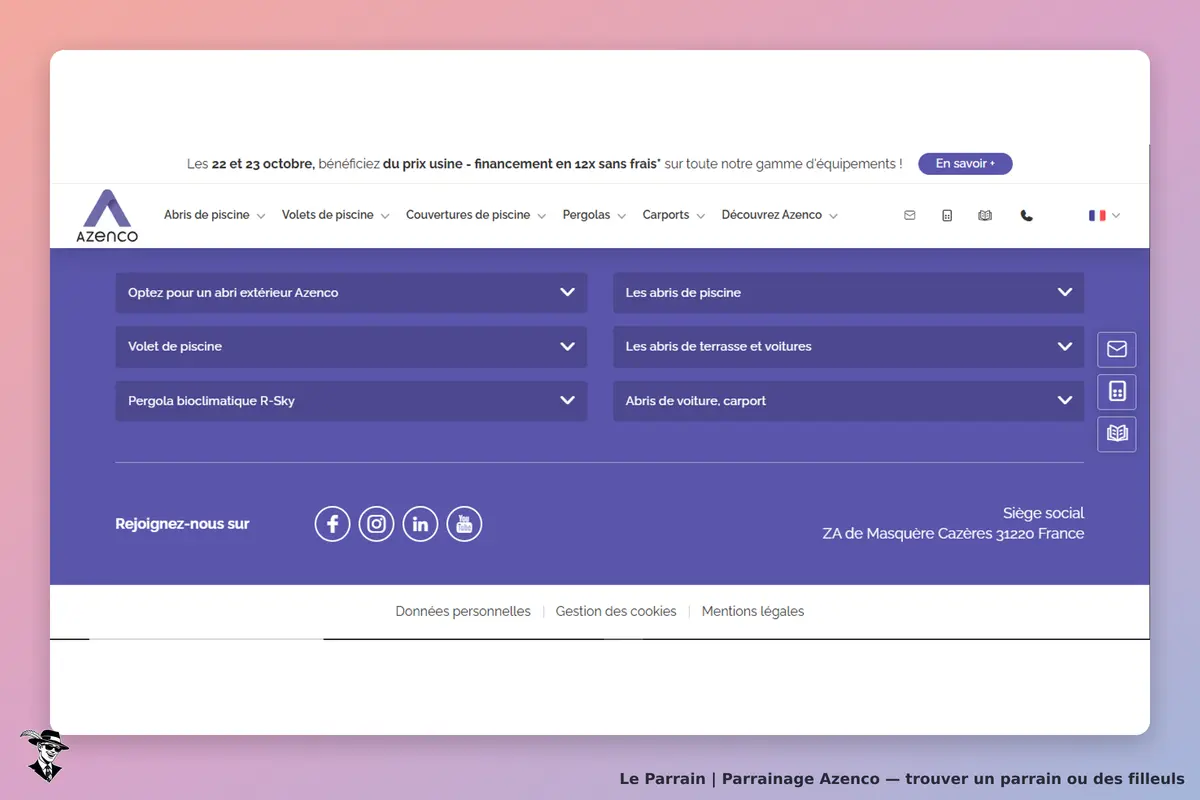Screen dimensions: 1200x800
Task: Open 'Gestion des cookies' link
Action: point(616,611)
